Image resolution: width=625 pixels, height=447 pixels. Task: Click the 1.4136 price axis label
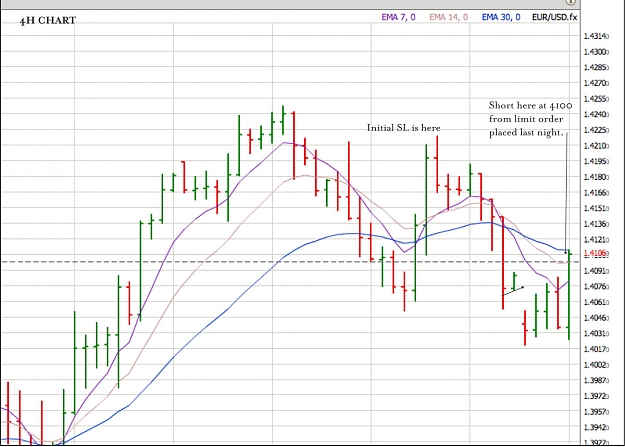[596, 224]
